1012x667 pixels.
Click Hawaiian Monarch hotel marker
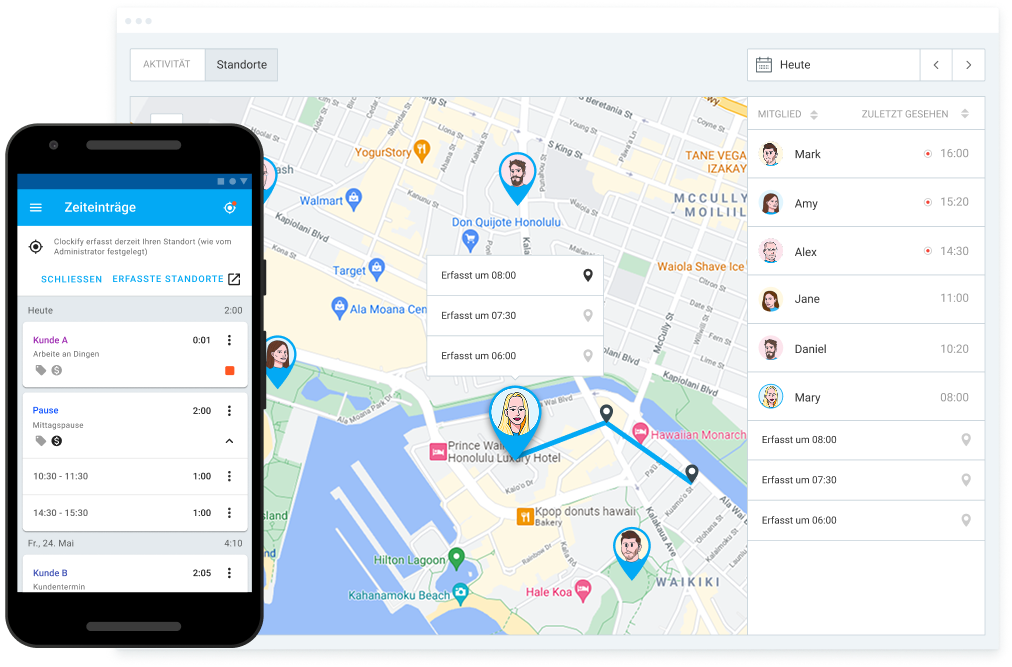(640, 433)
